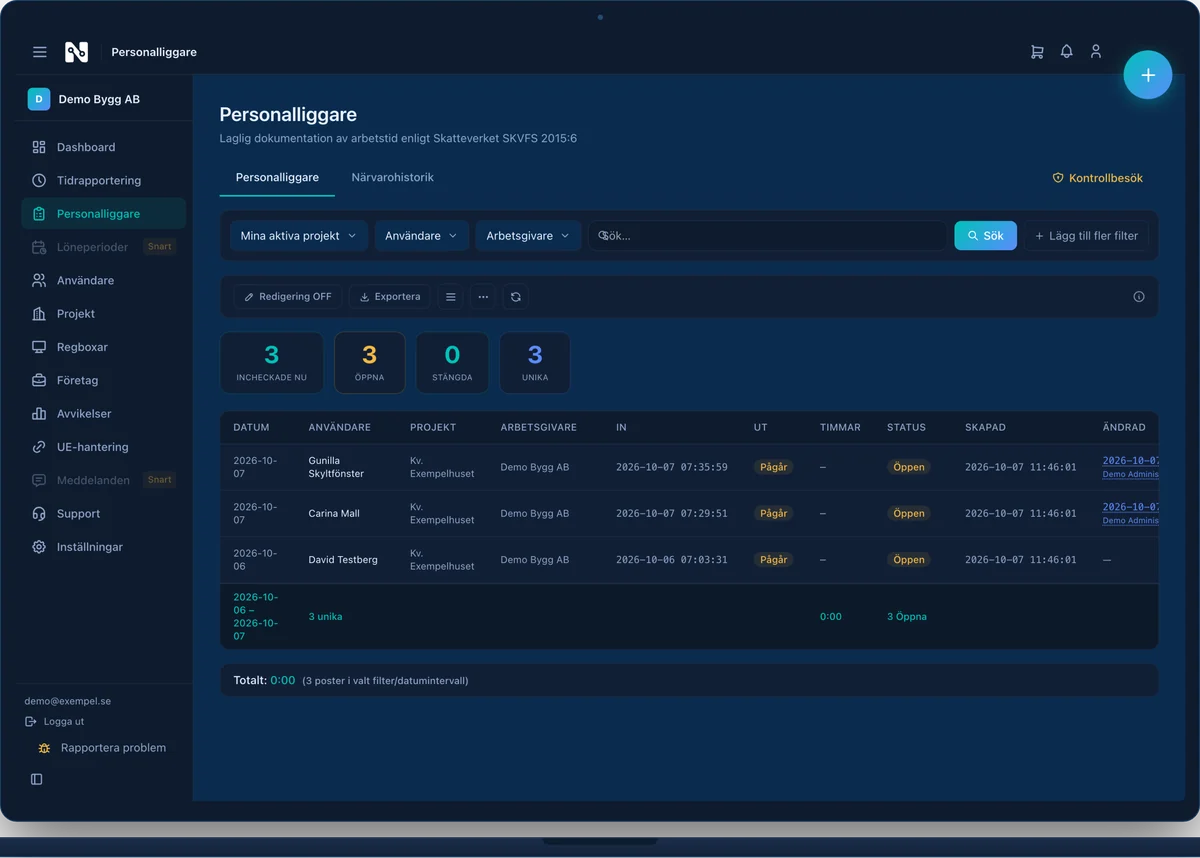Click the Avvikelser chart icon
This screenshot has height=858, width=1200.
(x=39, y=414)
